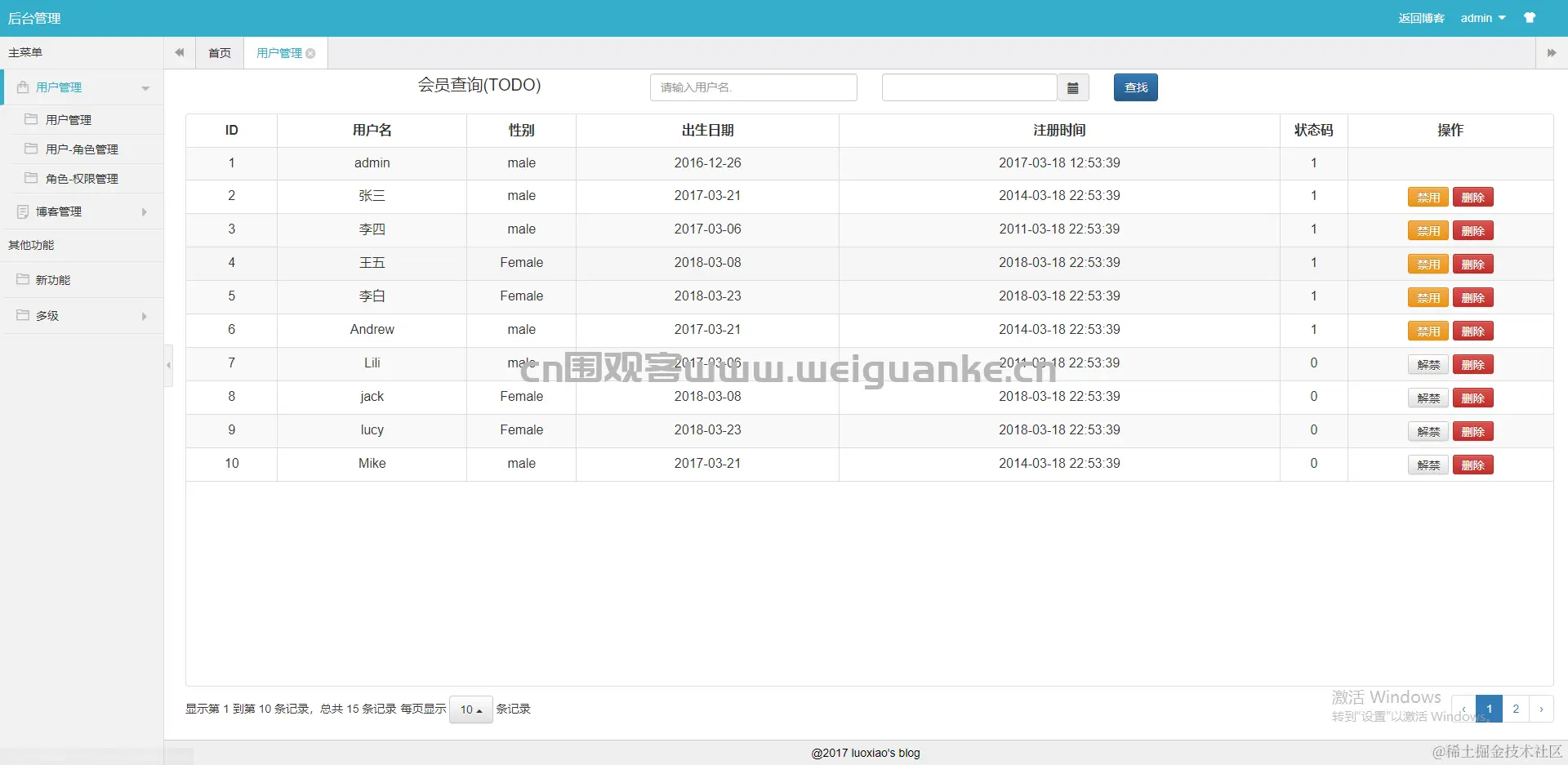The image size is (1568, 765).
Task: Click the username search input field
Action: [x=754, y=87]
